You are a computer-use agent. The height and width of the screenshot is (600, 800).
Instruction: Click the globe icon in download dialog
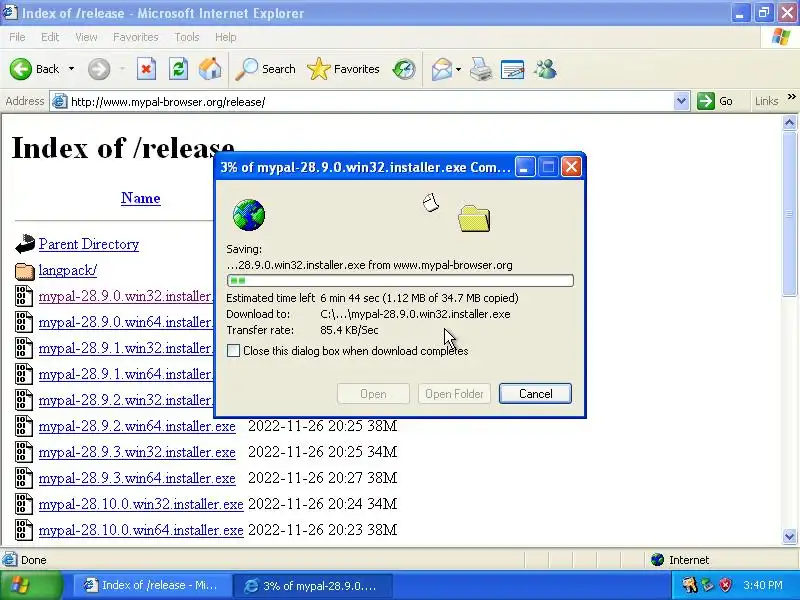click(x=249, y=215)
